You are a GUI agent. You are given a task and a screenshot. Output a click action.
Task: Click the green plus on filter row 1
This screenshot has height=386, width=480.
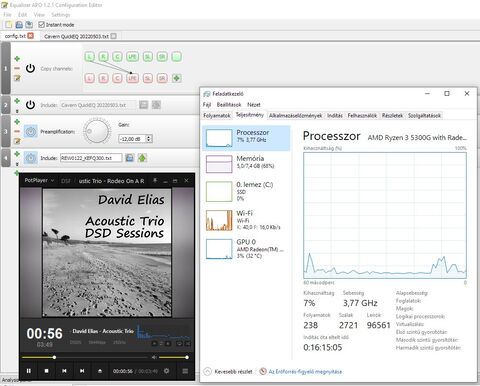point(17,59)
